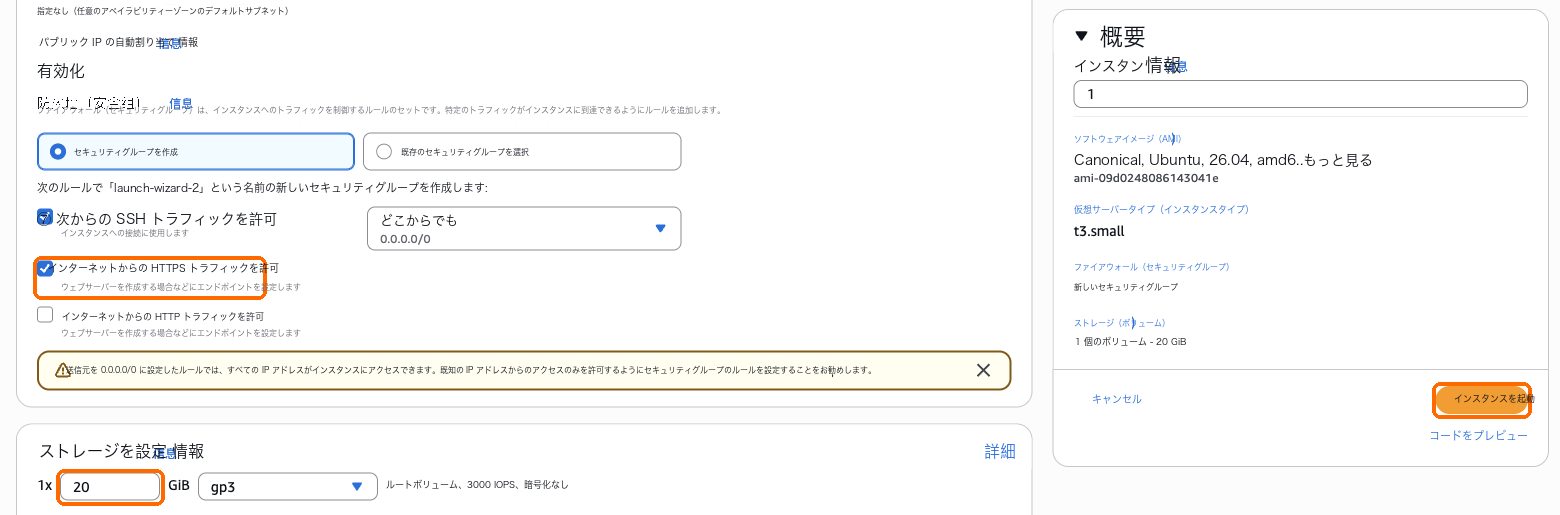Open the gp3 volume type dropdown

(x=288, y=486)
